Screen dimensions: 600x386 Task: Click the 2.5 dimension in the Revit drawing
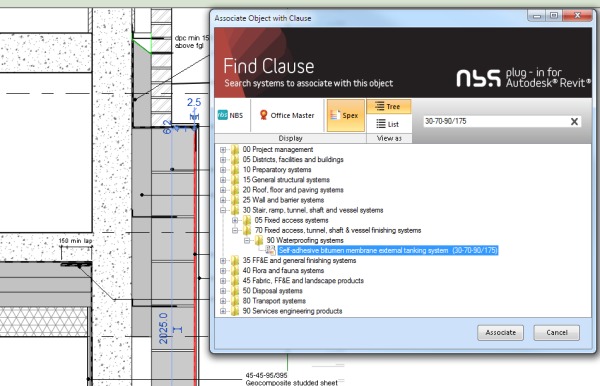194,103
